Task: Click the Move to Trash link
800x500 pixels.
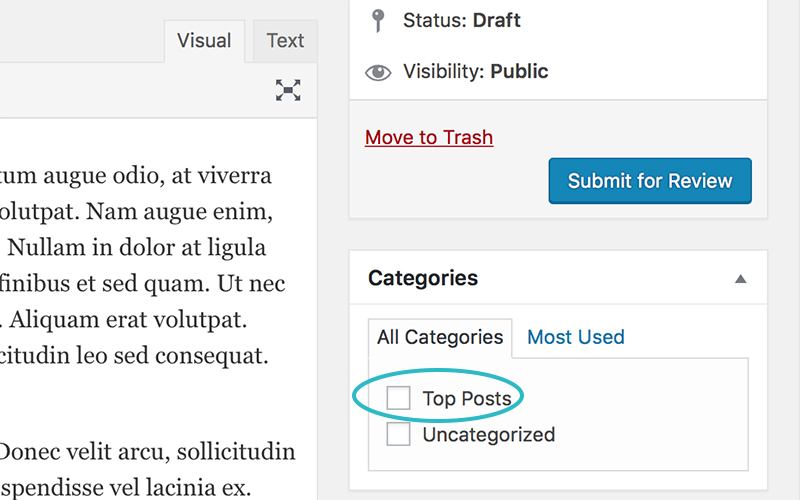Action: [x=429, y=137]
